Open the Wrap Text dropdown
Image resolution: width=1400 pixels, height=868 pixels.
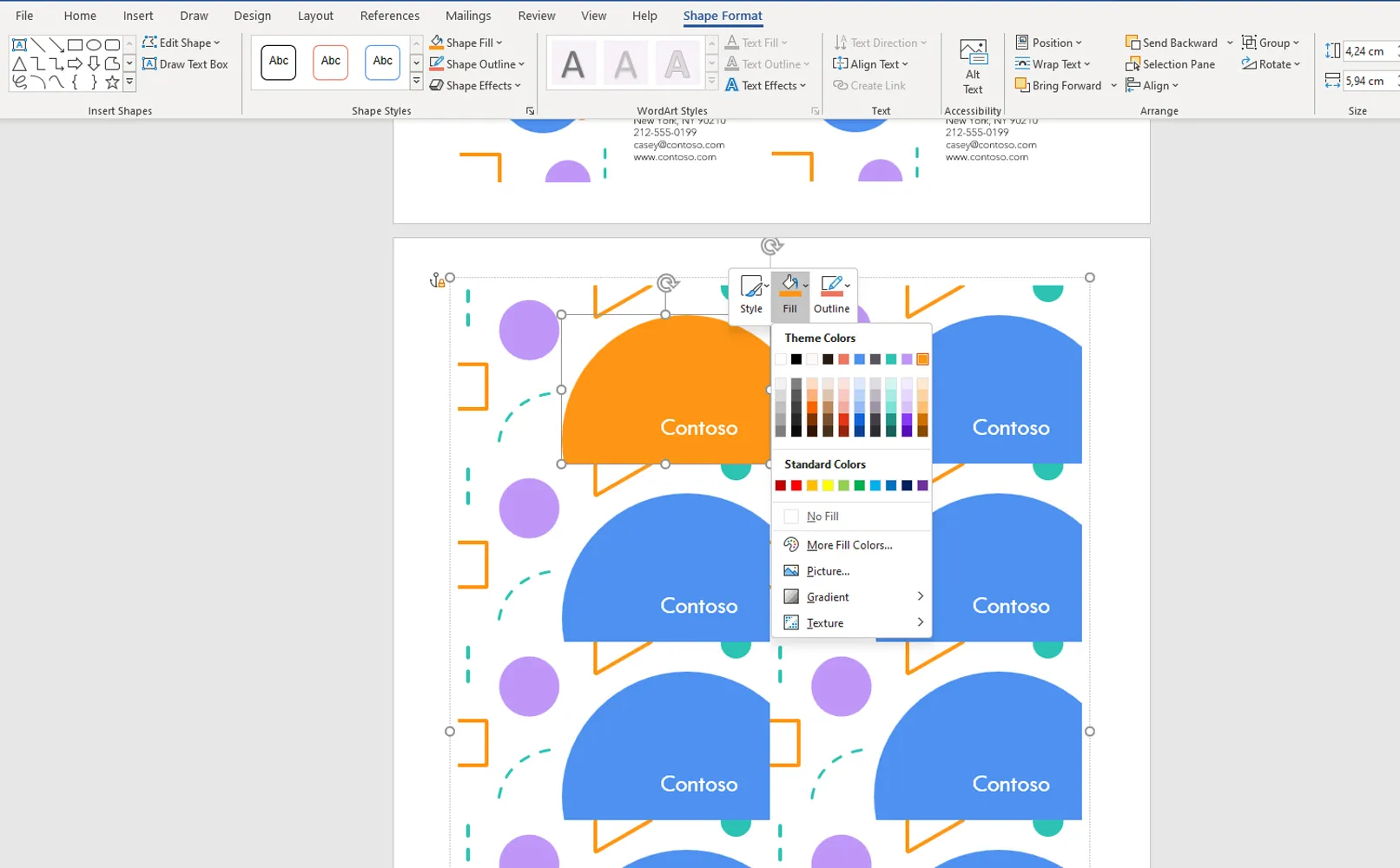pos(1053,64)
